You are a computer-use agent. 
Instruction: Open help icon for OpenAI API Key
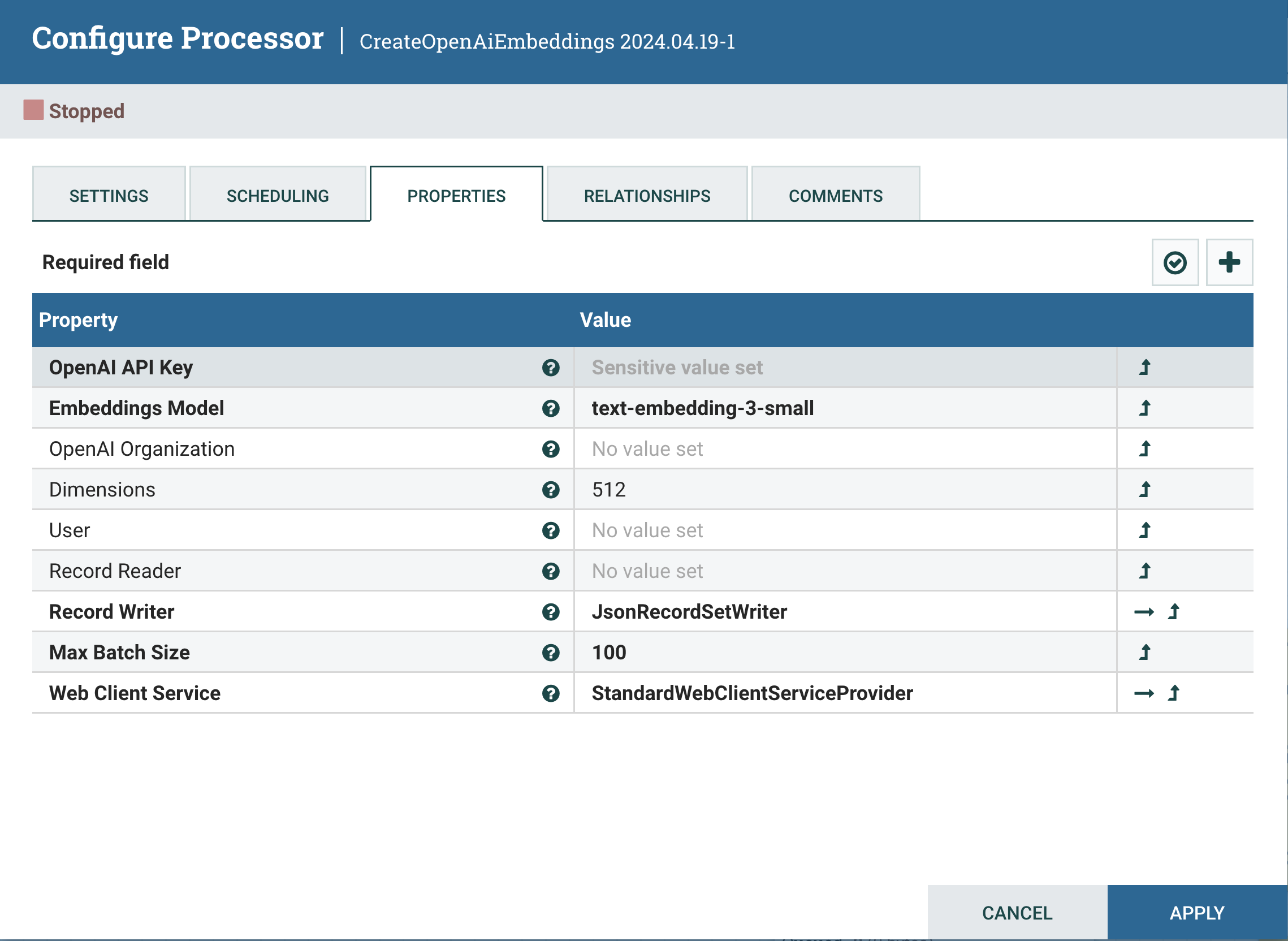coord(550,368)
